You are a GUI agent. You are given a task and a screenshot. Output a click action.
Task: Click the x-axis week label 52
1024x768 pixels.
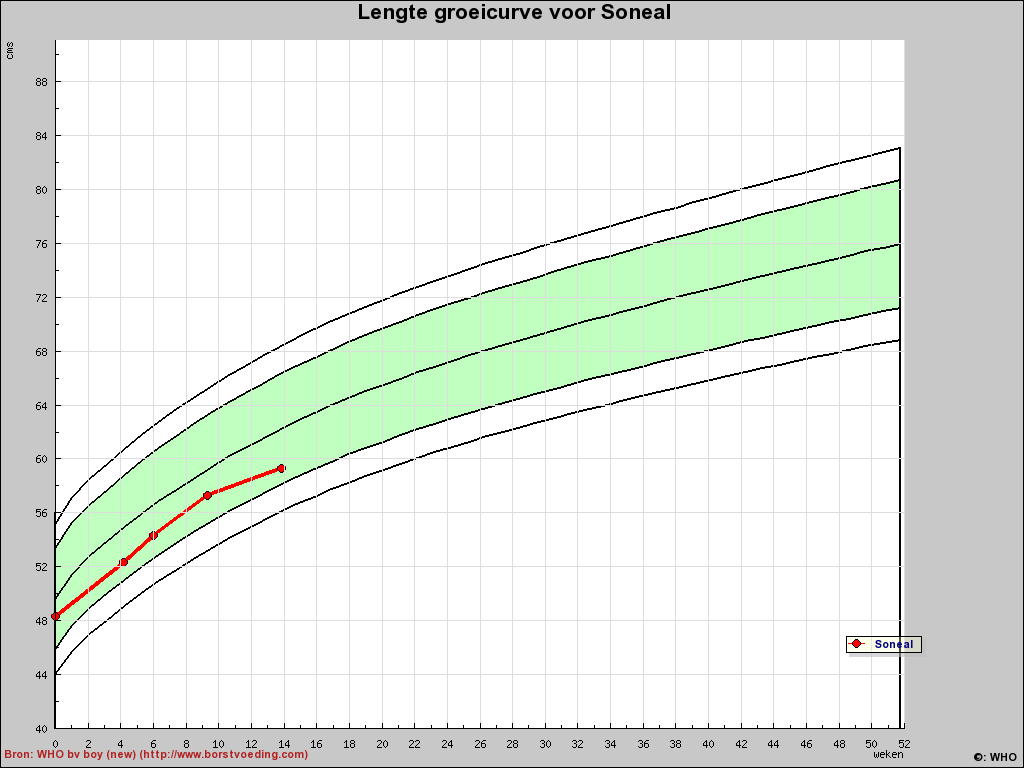(904, 744)
